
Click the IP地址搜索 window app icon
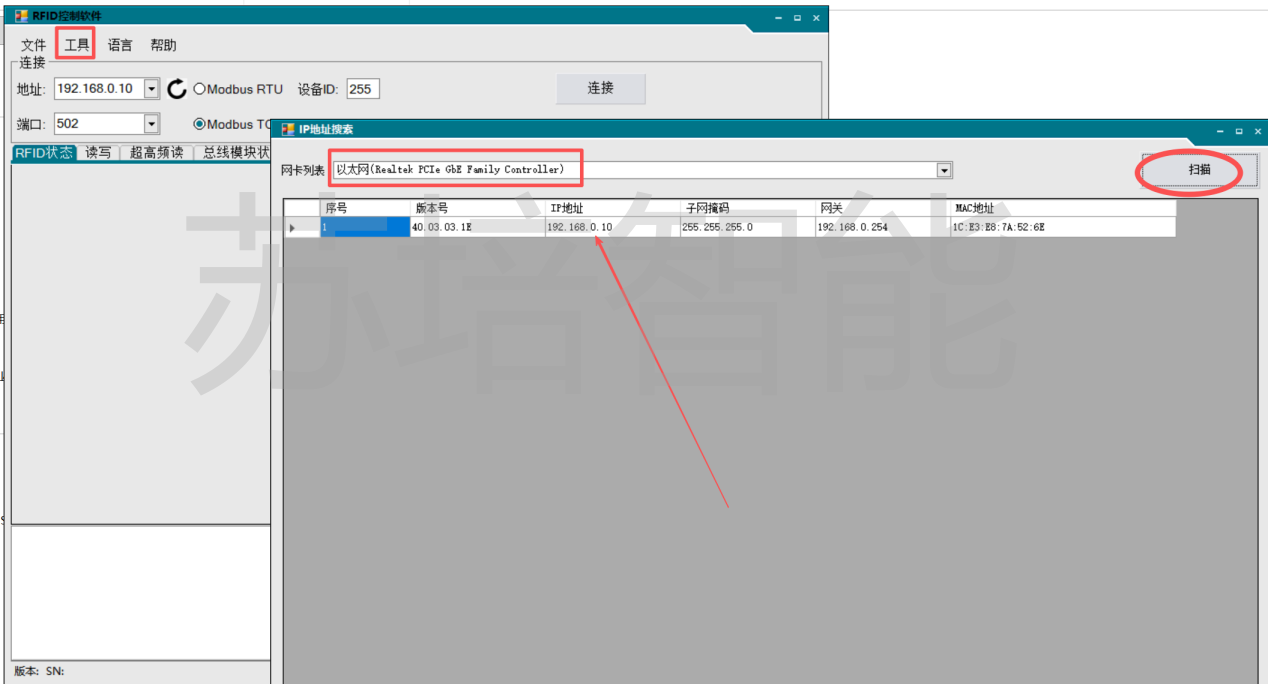point(288,129)
